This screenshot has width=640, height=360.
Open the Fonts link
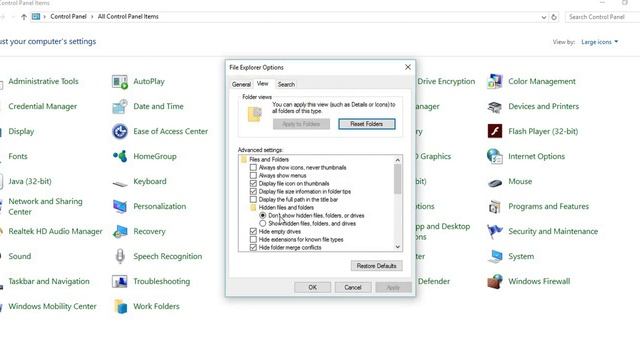pos(18,156)
